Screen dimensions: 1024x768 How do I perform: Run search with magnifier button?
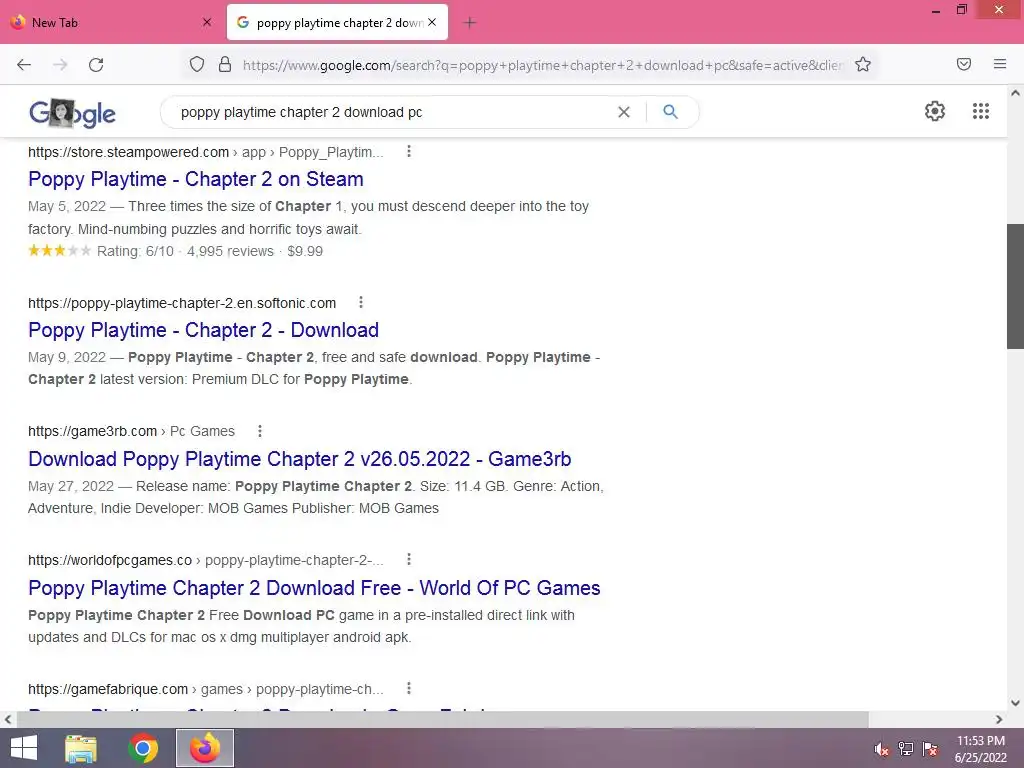pos(670,112)
